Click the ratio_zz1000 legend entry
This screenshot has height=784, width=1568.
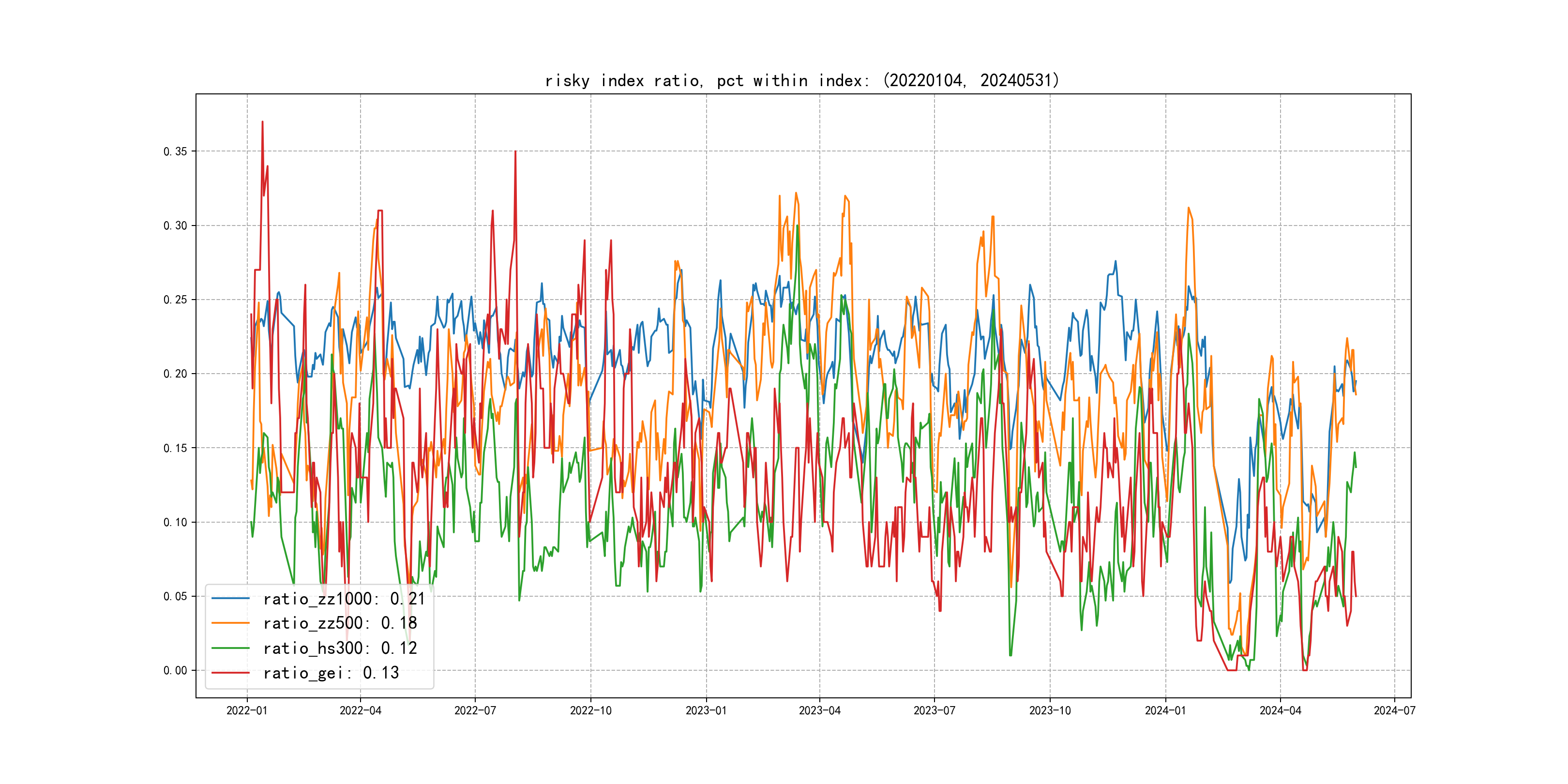point(344,599)
